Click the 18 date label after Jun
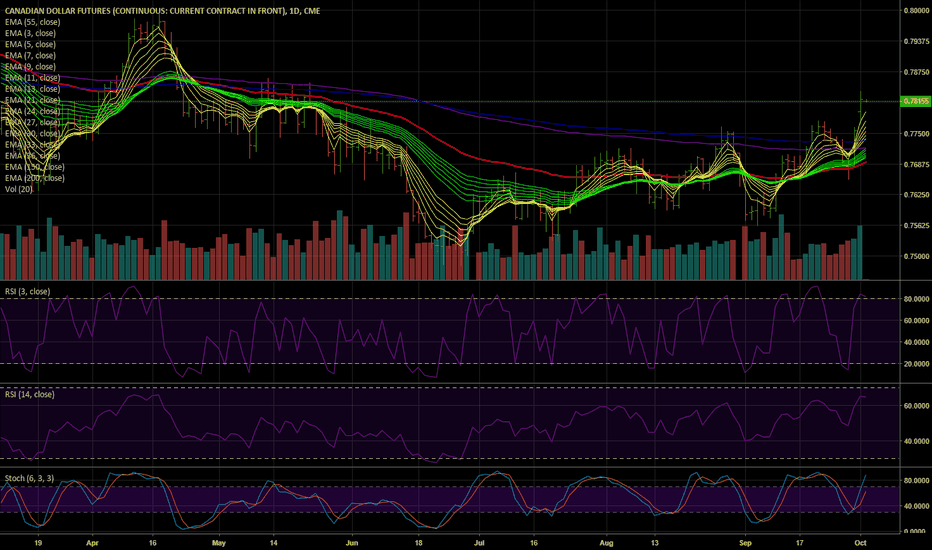932x550 pixels. (418, 543)
